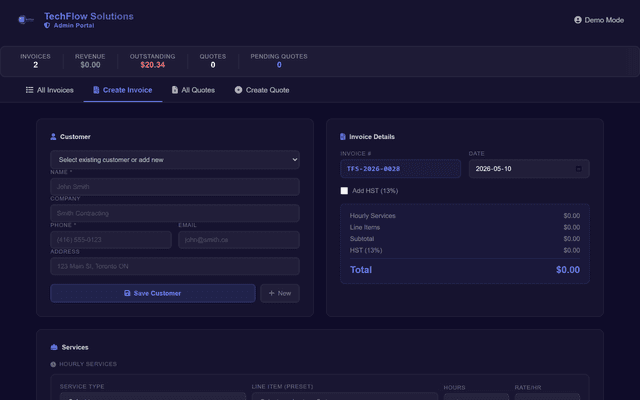640x400 pixels.
Task: Click the Admin Portal label
Action: click(74, 25)
